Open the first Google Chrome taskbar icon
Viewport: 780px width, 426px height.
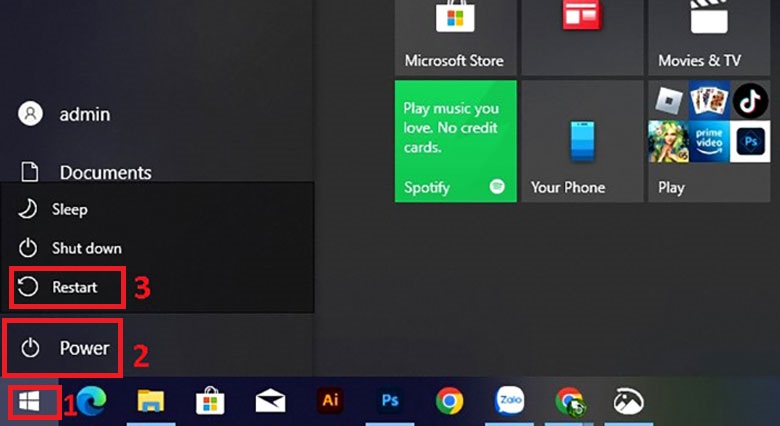[x=449, y=402]
